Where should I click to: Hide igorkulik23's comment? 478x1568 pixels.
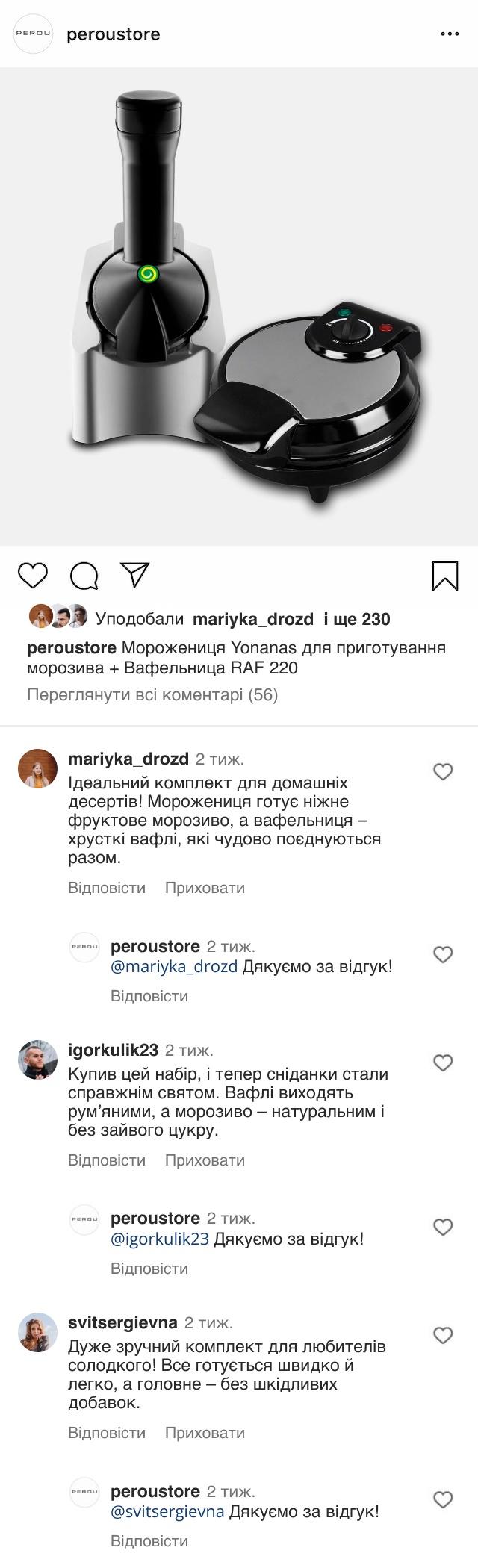click(205, 1160)
